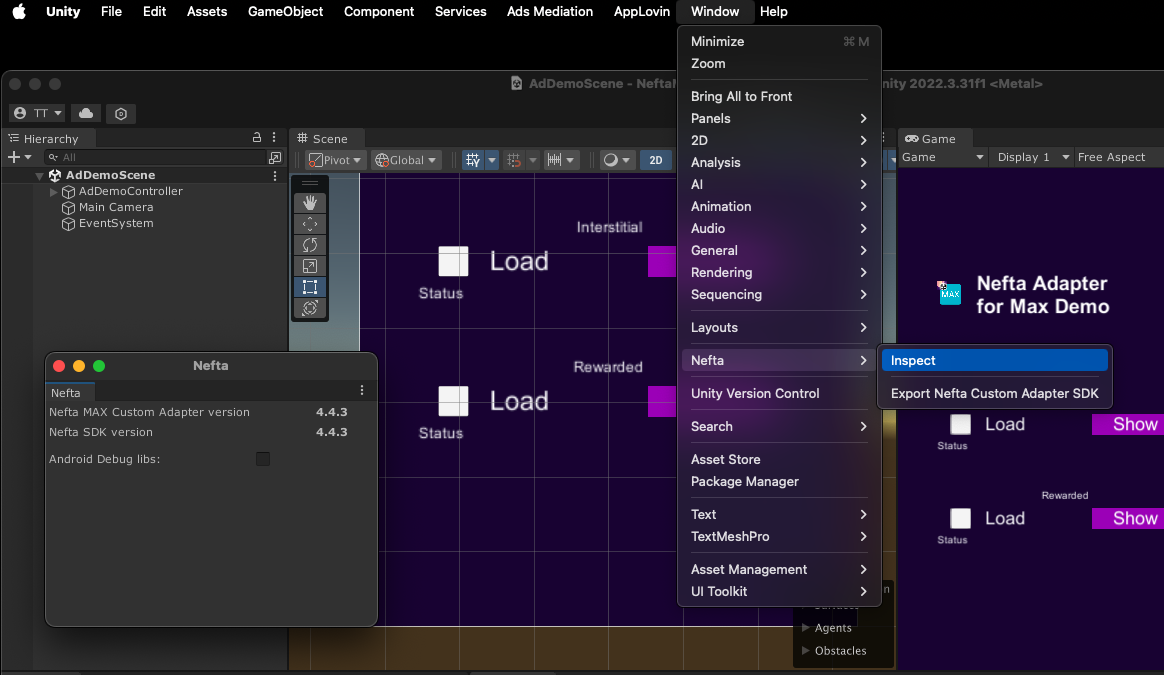The height and width of the screenshot is (675, 1164).
Task: Open the AppLovin menu
Action: (641, 11)
